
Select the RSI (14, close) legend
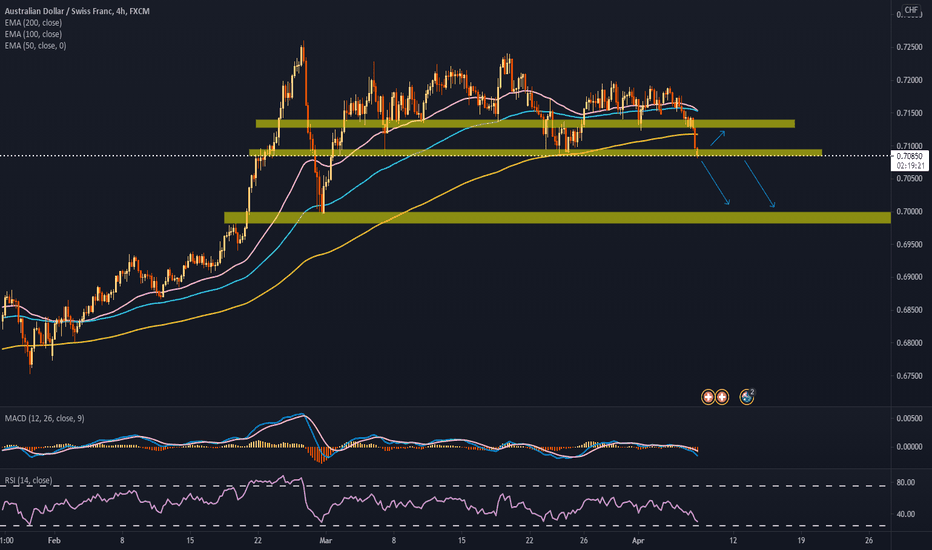(29, 480)
